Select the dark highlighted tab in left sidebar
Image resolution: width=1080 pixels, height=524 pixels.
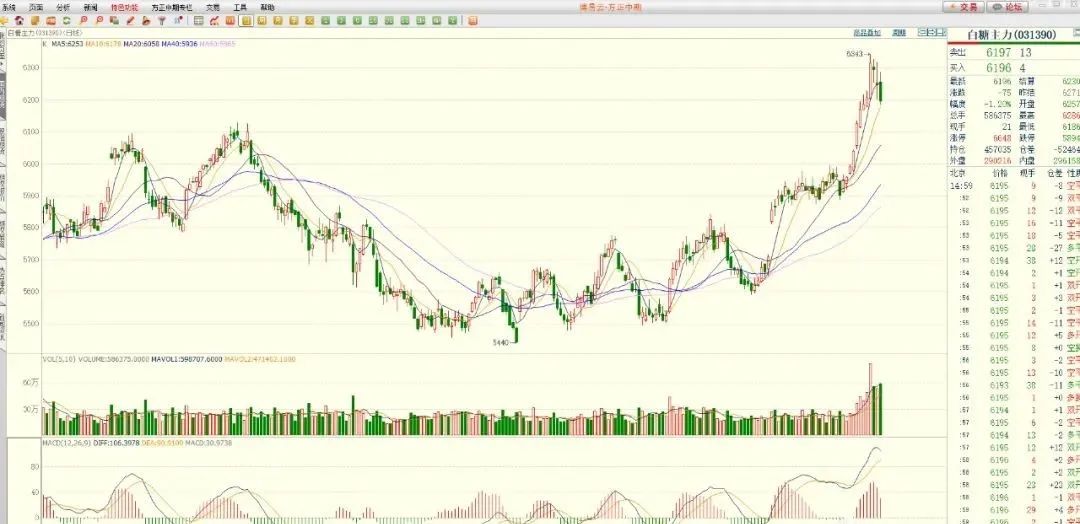(3, 94)
